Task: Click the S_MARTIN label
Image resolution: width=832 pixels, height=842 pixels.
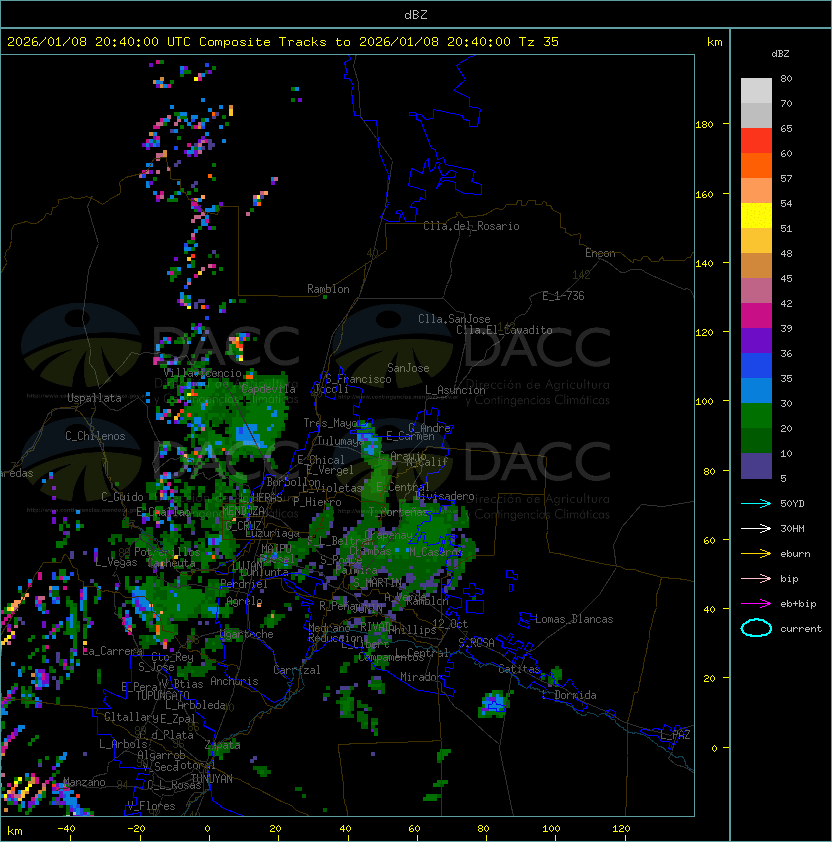Action: [377, 582]
